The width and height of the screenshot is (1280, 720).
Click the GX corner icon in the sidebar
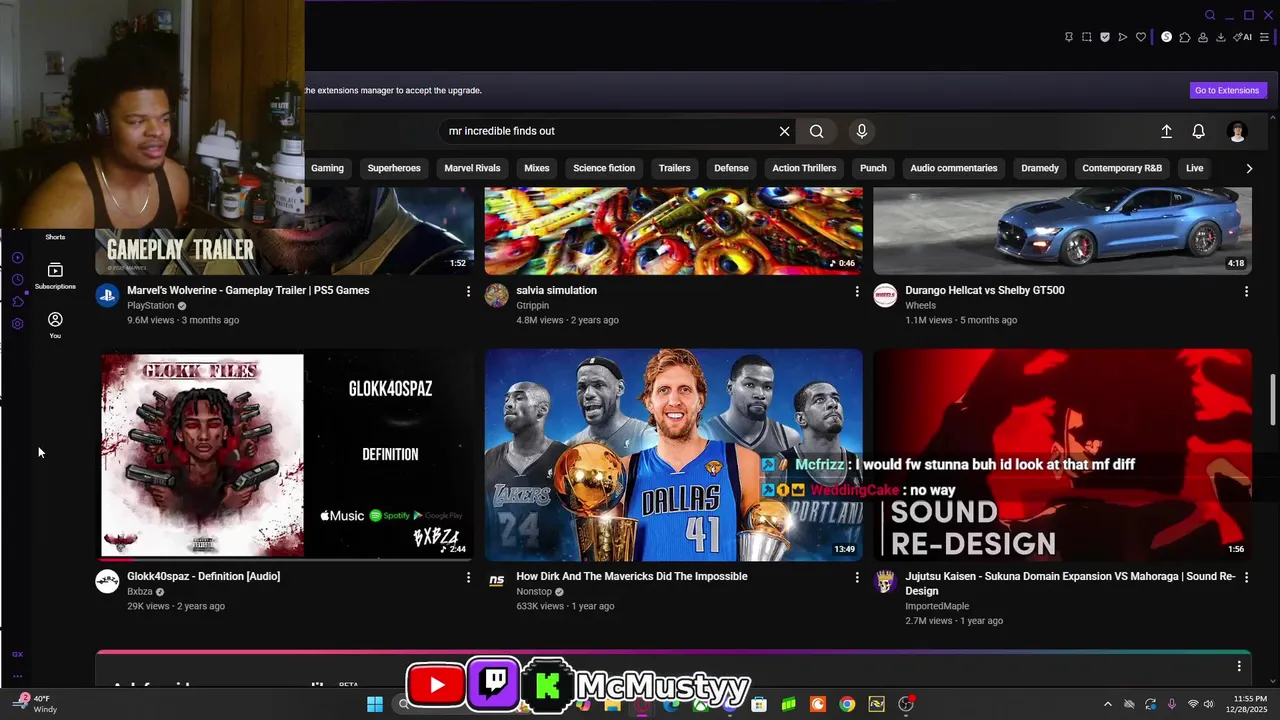pos(17,654)
